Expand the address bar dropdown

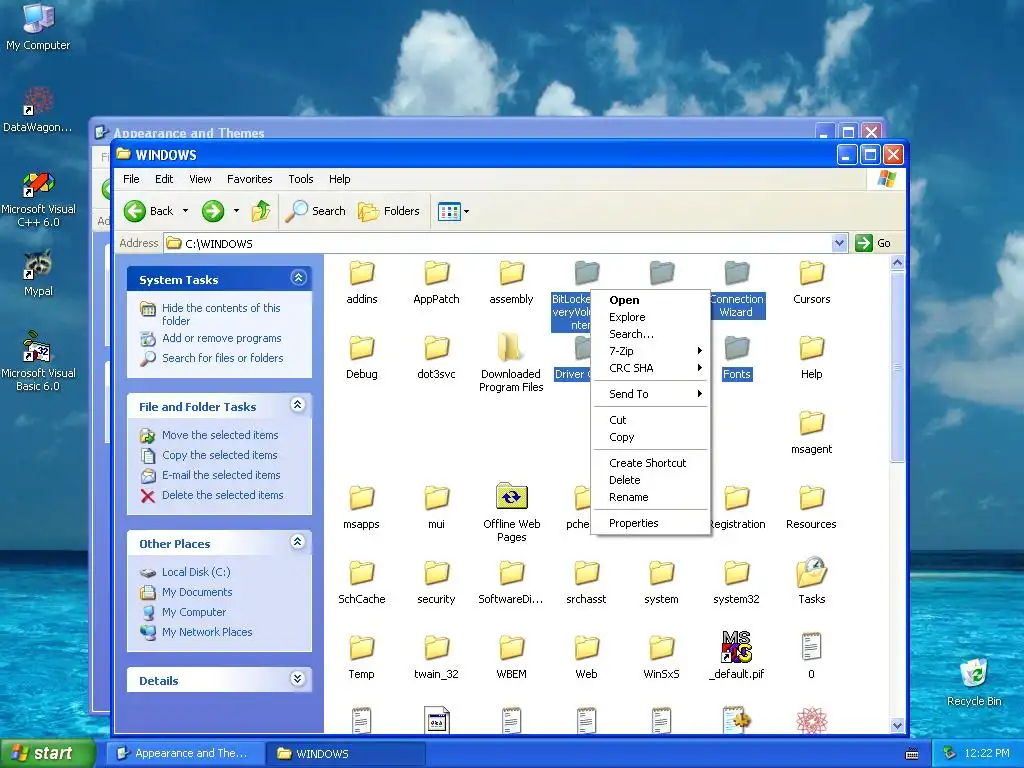(839, 243)
